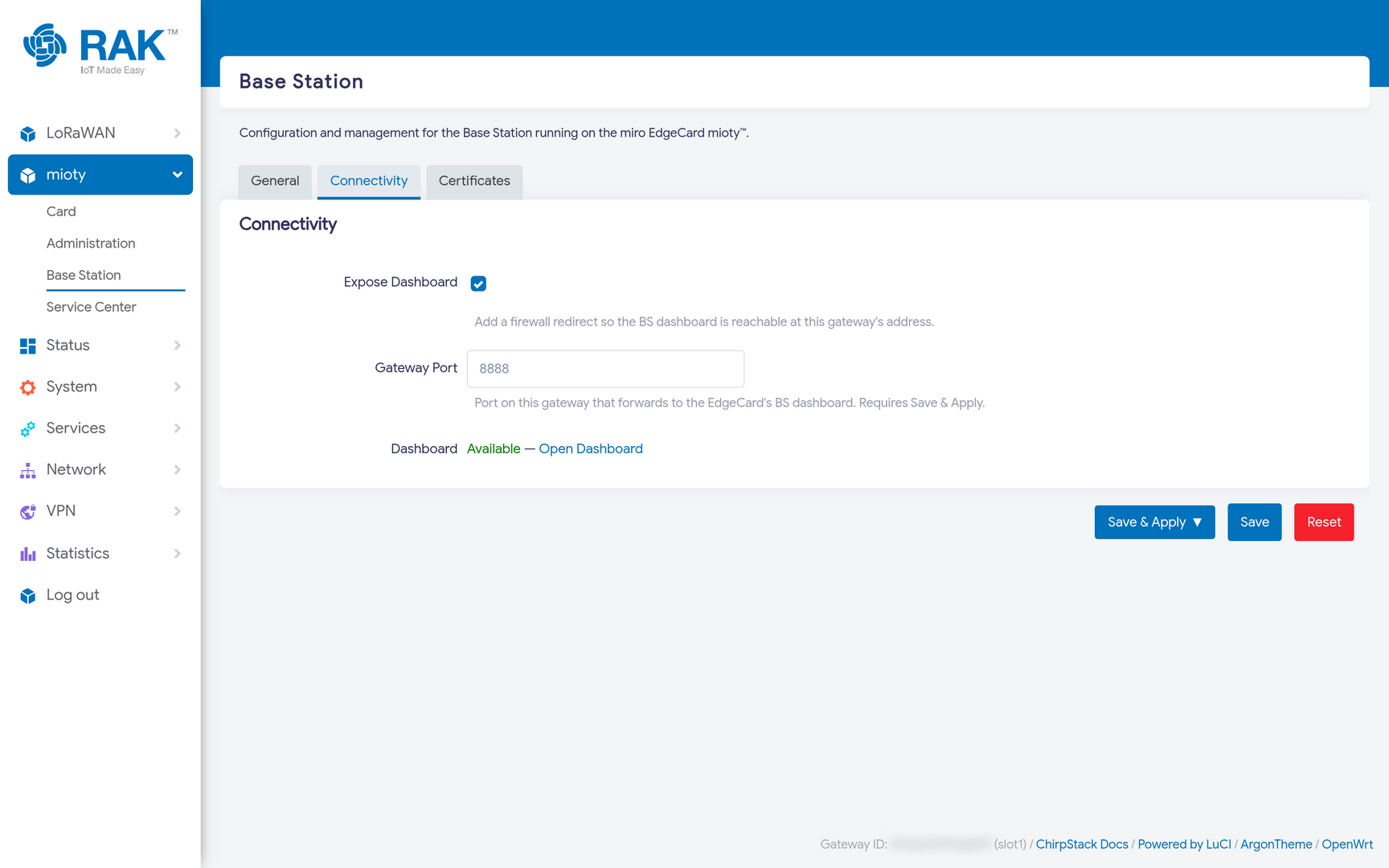
Task: Open the OpenWrt footer link
Action: (x=1347, y=844)
